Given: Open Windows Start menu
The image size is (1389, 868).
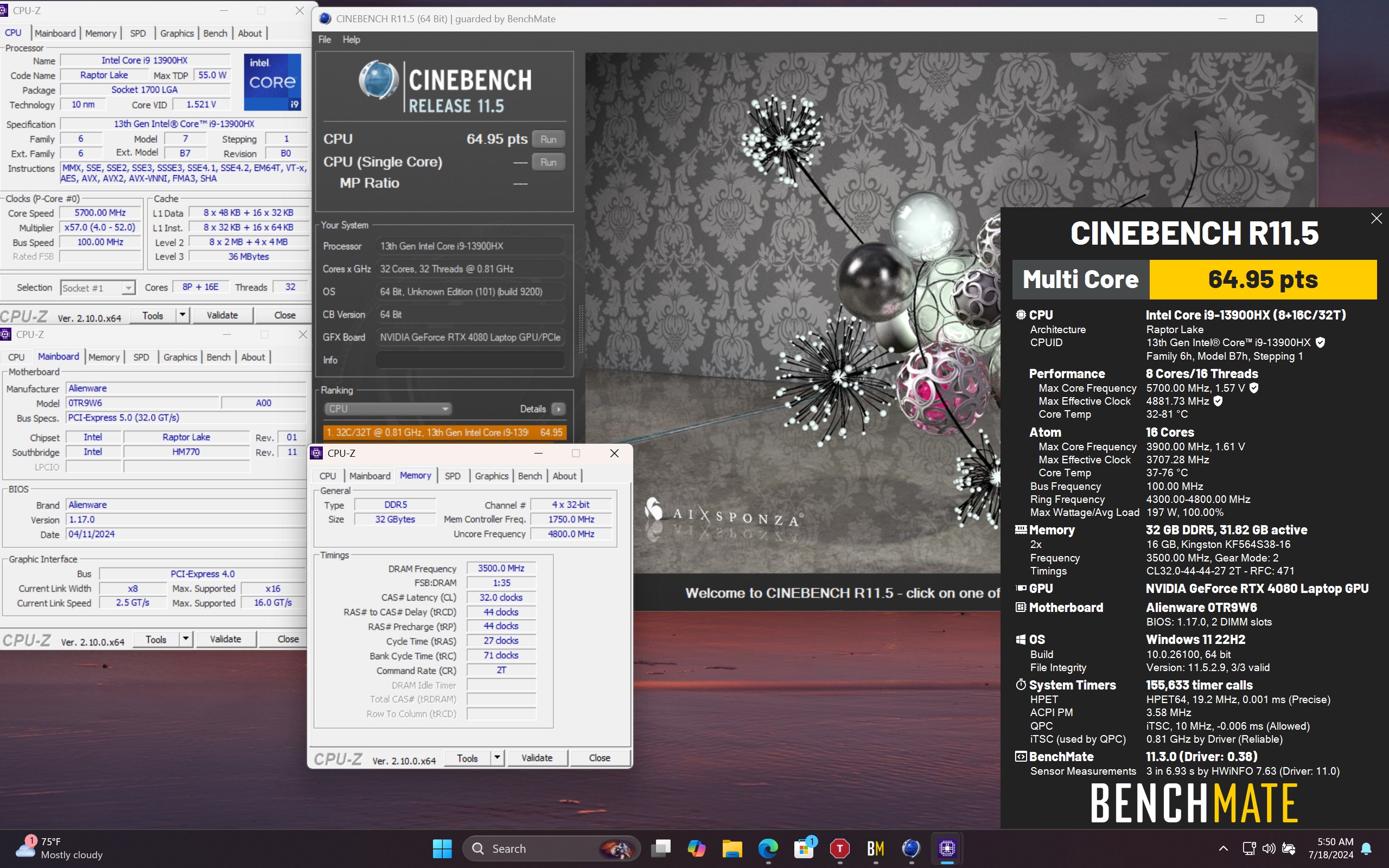Looking at the screenshot, I should 441,848.
